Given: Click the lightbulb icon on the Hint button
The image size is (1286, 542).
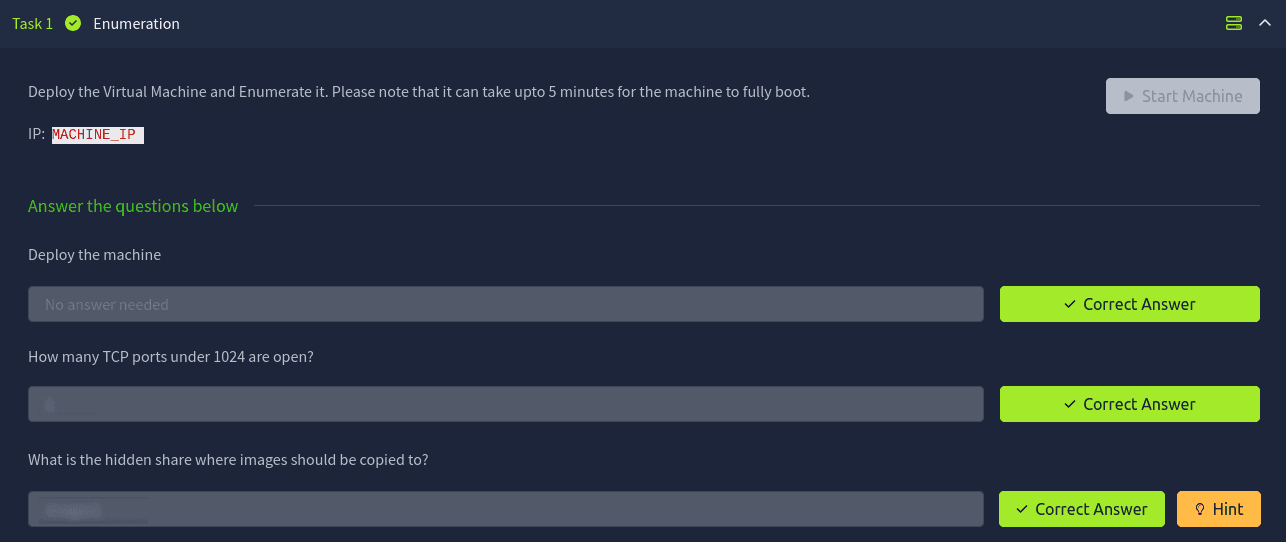Looking at the screenshot, I should coord(1200,509).
